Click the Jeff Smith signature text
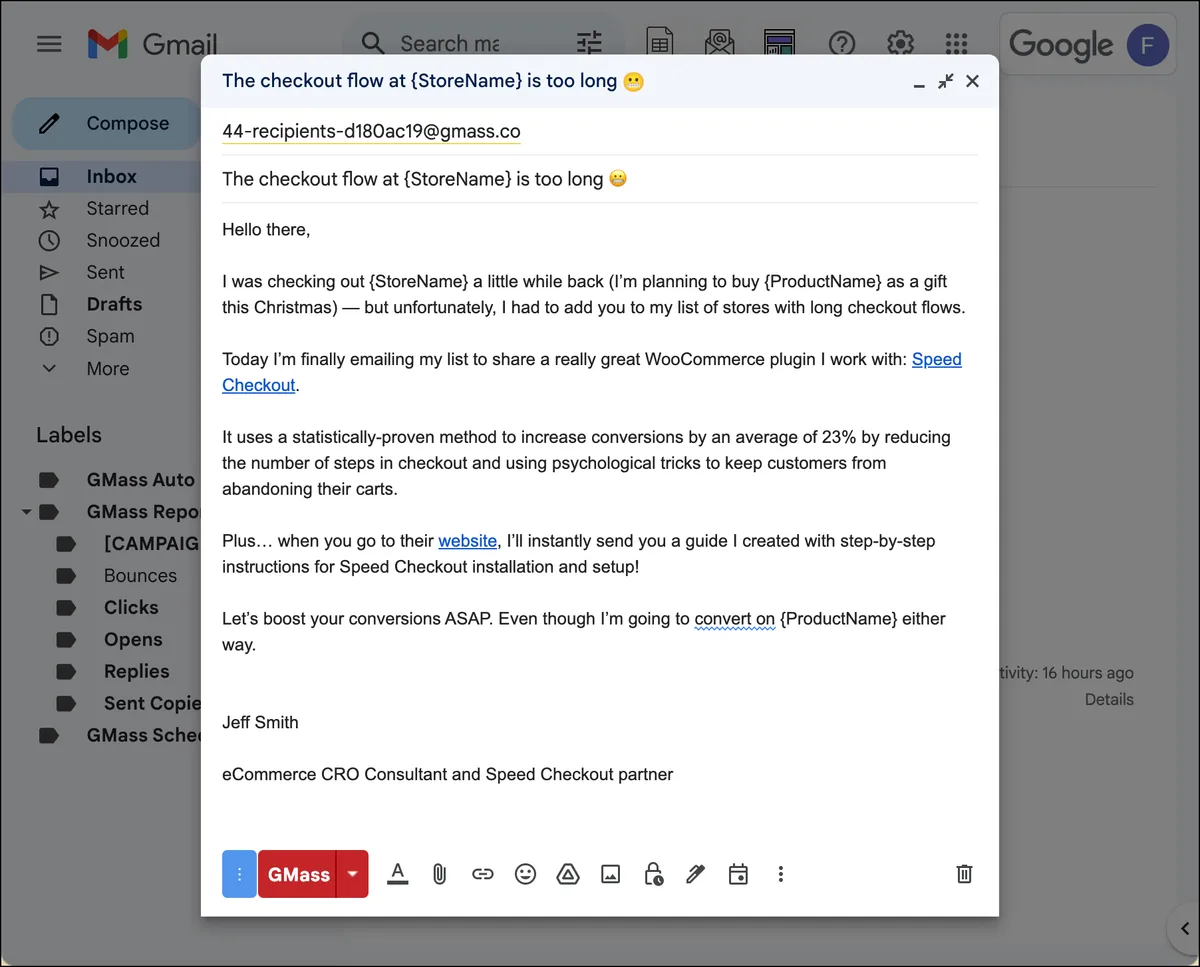This screenshot has width=1200, height=967. [260, 722]
